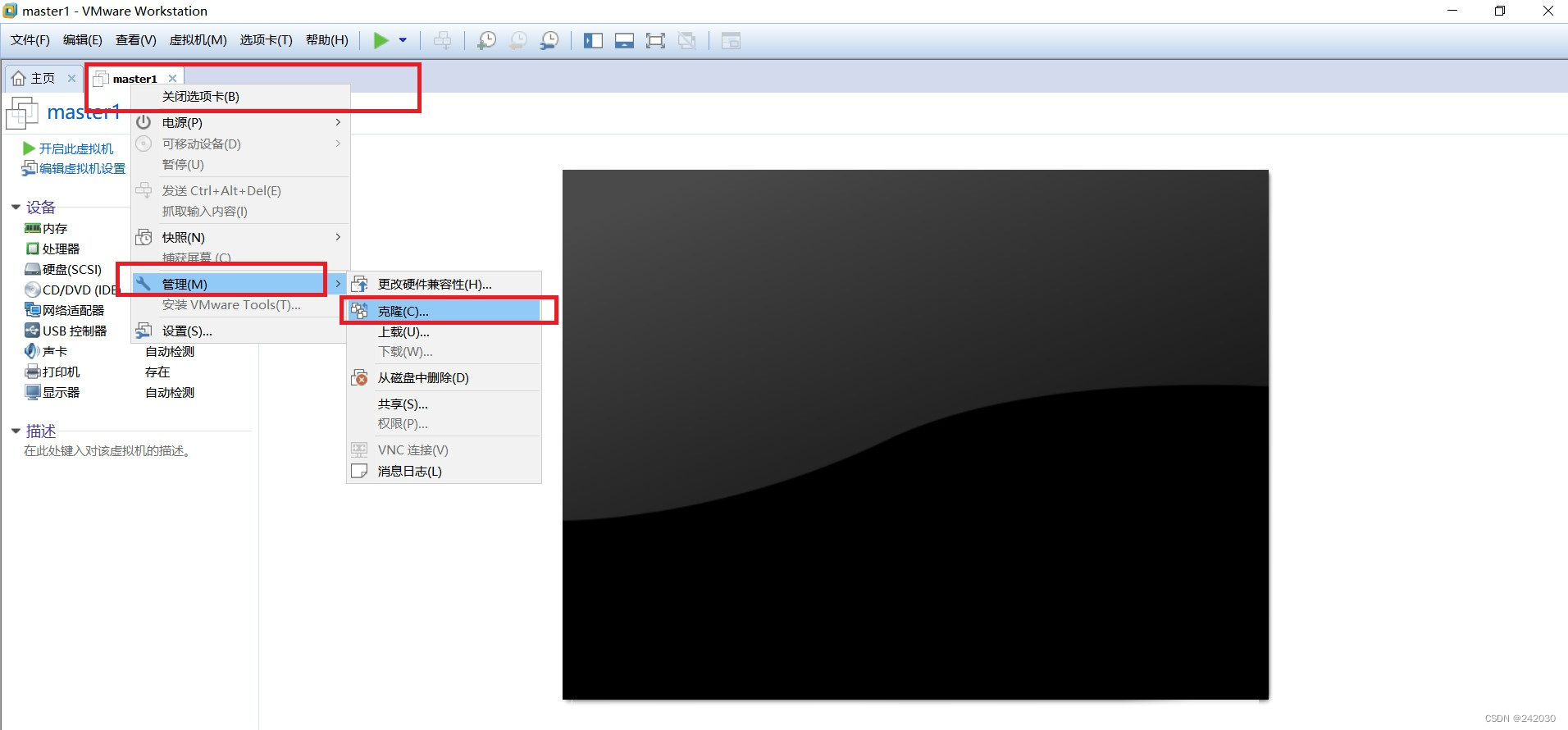Open the 文件(F) menu
Screen dimensions: 1568x730
coord(30,40)
